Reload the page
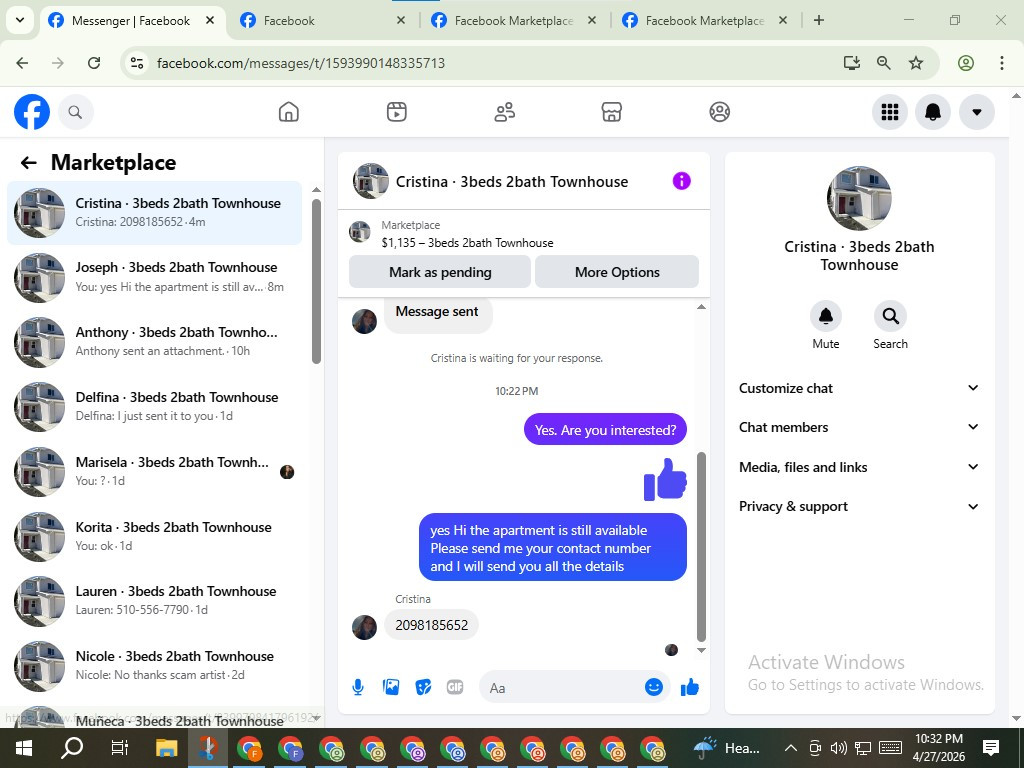Screen dimensions: 1024x768 94,63
